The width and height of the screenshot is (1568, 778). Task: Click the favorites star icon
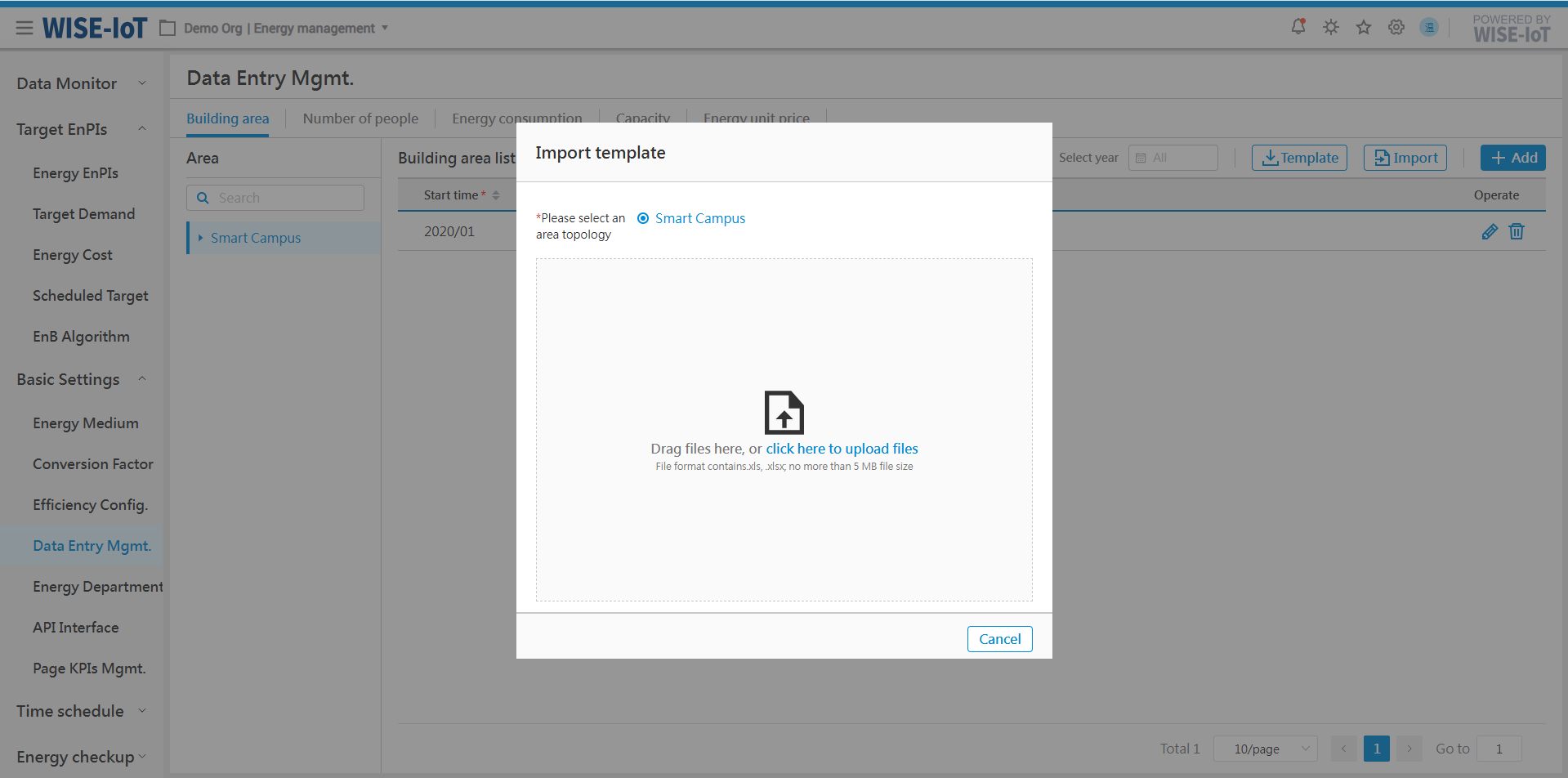[x=1364, y=27]
